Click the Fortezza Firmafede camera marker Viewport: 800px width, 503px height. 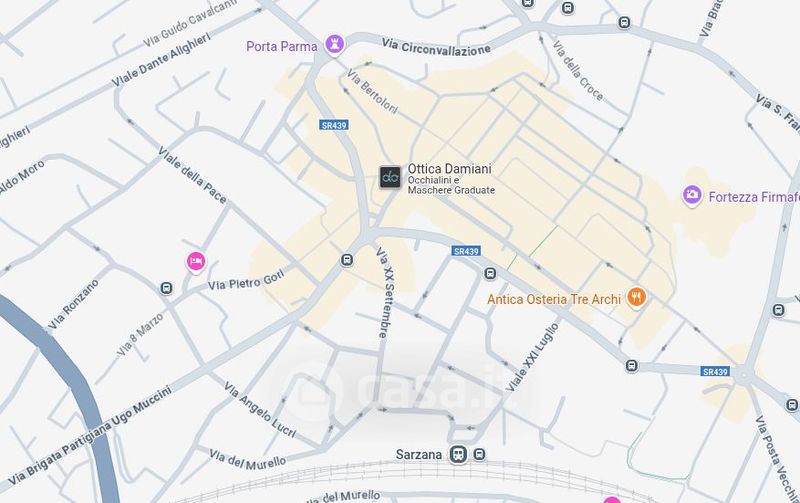(692, 195)
